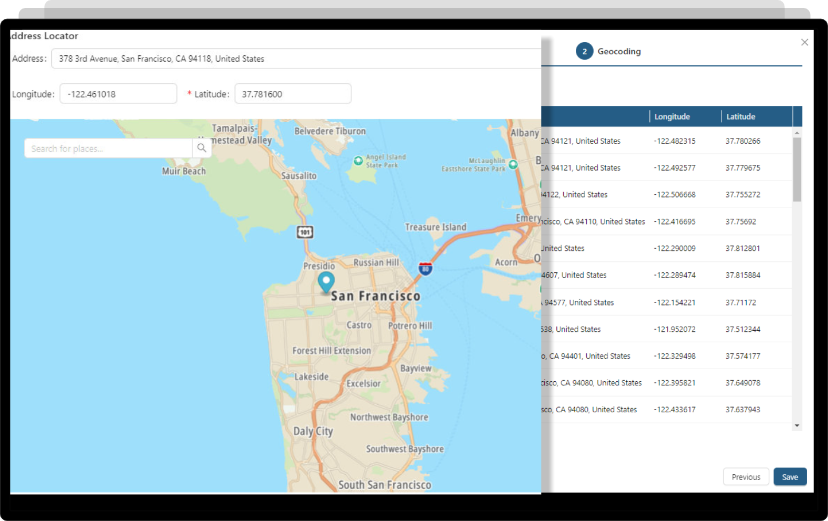Click the Latitude column header
Screen dimensions: 828x521
pos(740,117)
